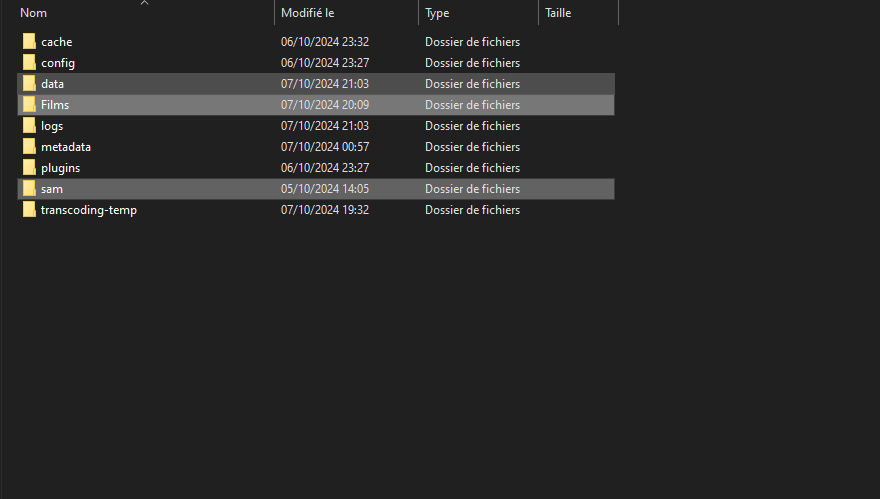880x499 pixels.
Task: Sort by the Nom column header
Action: pos(34,13)
